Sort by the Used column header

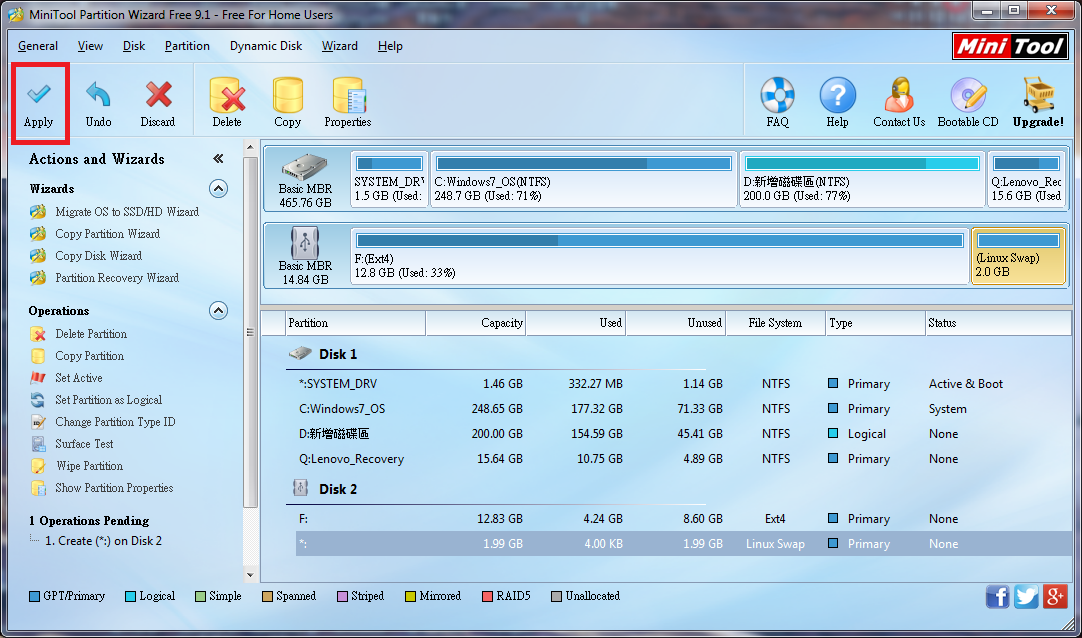576,323
